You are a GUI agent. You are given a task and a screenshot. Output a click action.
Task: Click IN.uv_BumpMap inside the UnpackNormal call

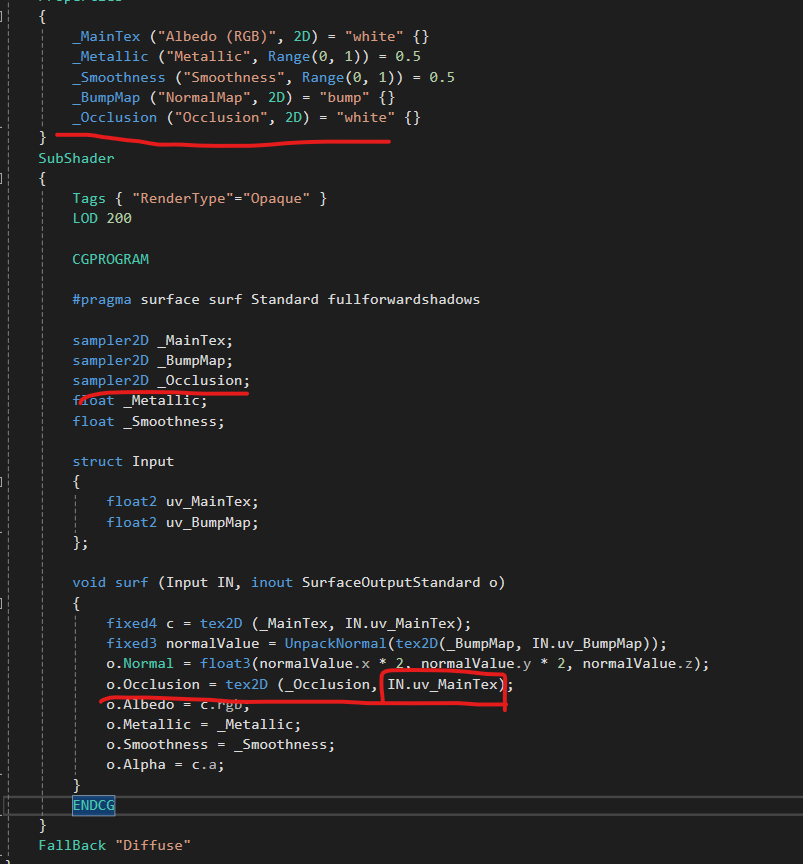click(587, 644)
